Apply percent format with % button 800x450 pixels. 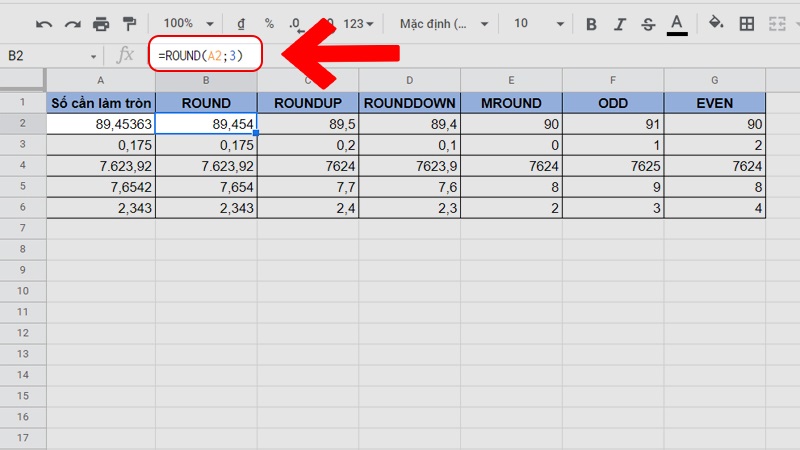[269, 23]
